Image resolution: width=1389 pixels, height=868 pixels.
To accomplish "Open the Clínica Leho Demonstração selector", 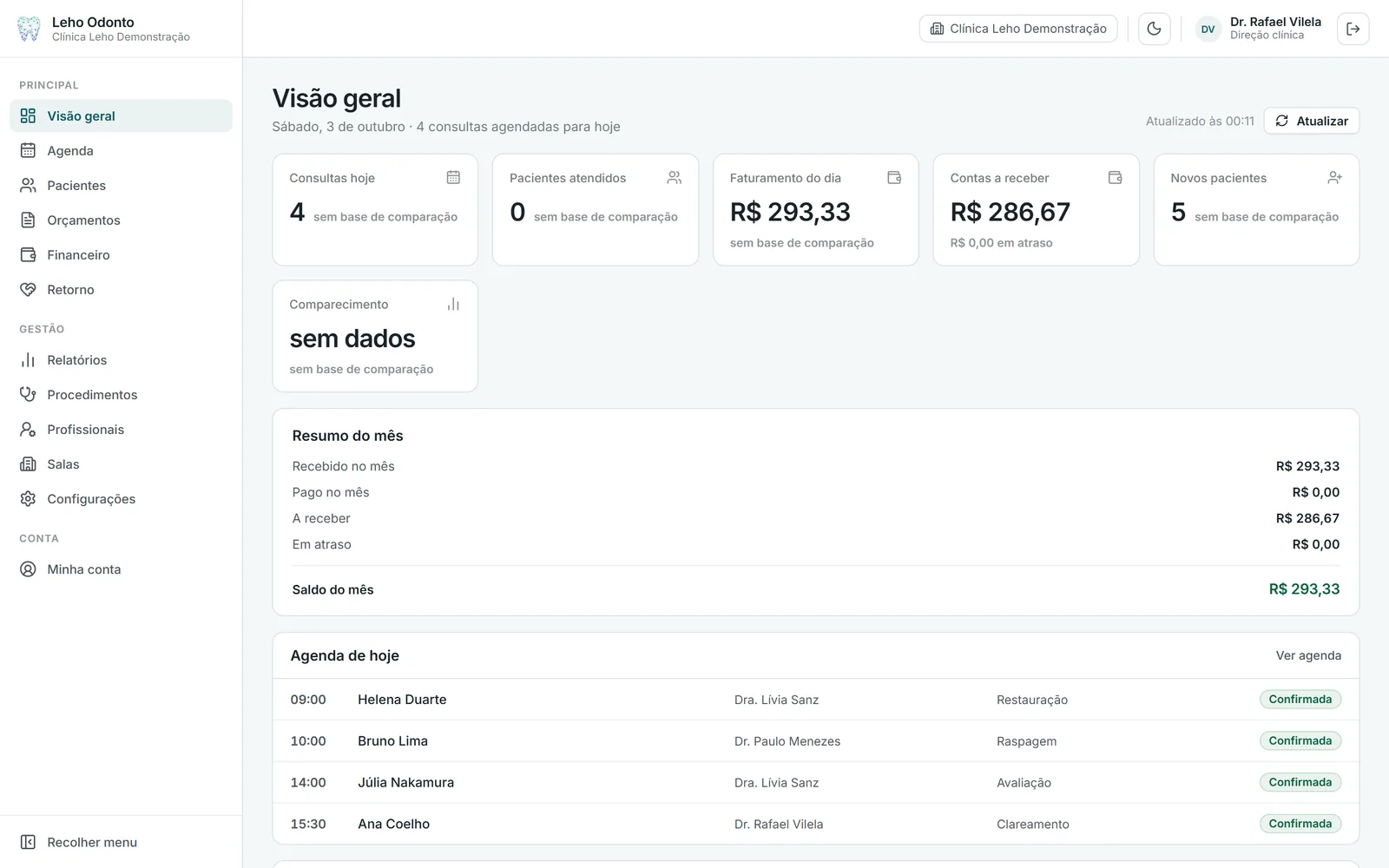I will click(1018, 29).
